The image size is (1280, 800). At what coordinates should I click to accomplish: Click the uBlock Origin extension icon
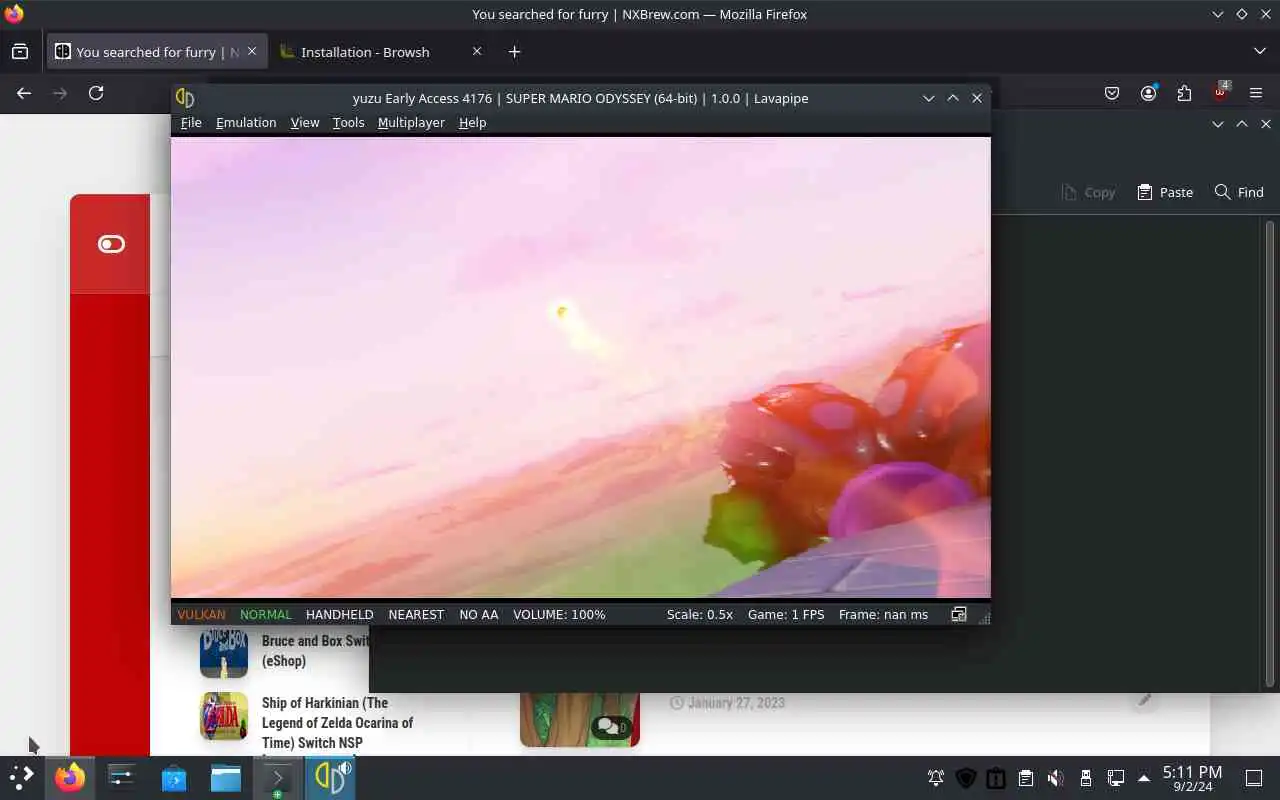coord(1220,93)
